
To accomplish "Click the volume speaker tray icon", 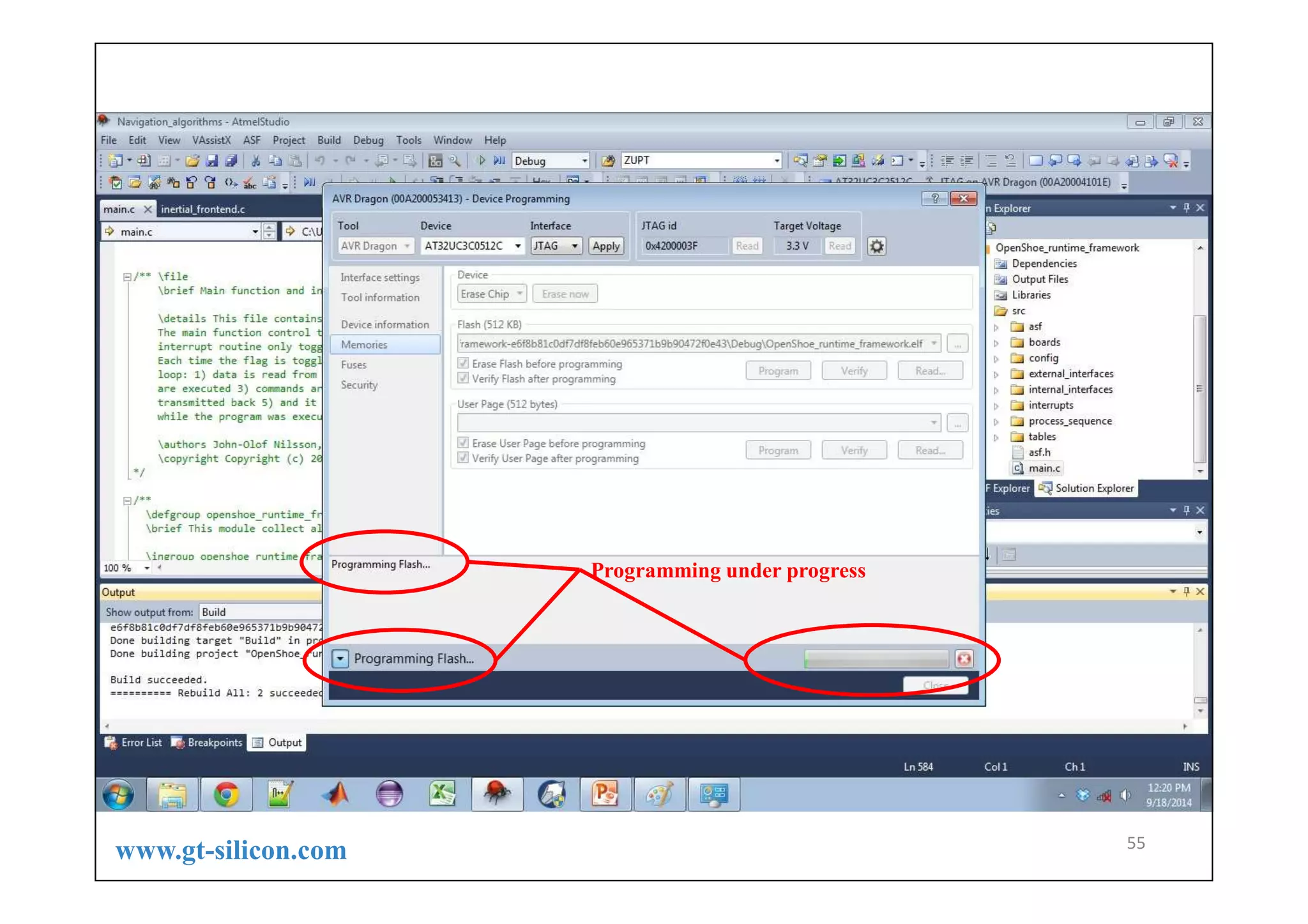I will pos(1125,795).
